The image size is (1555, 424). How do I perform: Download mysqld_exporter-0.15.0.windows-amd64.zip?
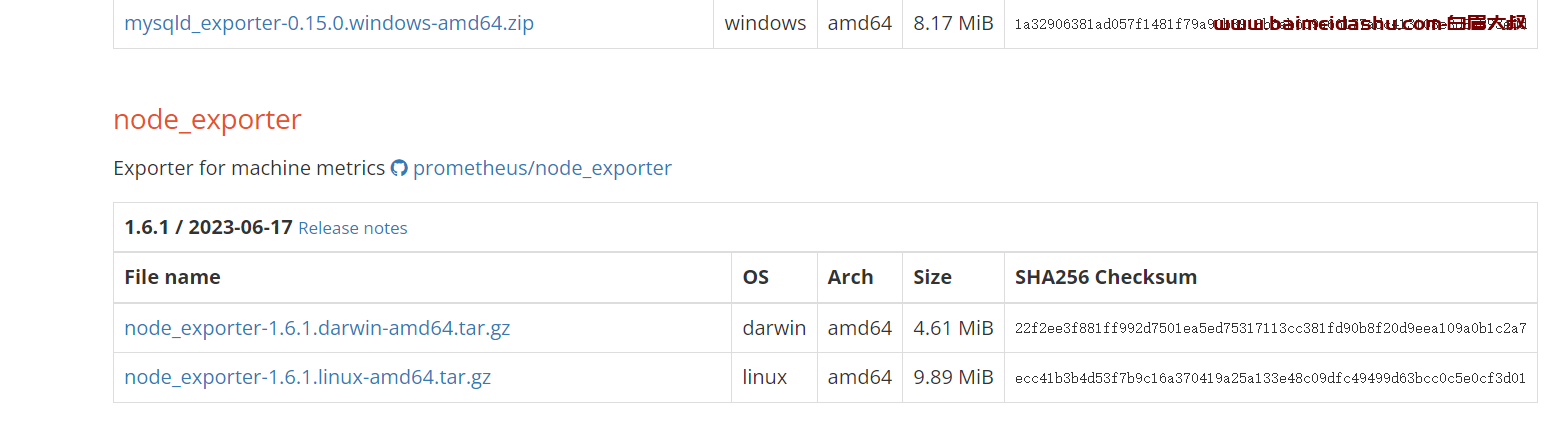pyautogui.click(x=329, y=22)
